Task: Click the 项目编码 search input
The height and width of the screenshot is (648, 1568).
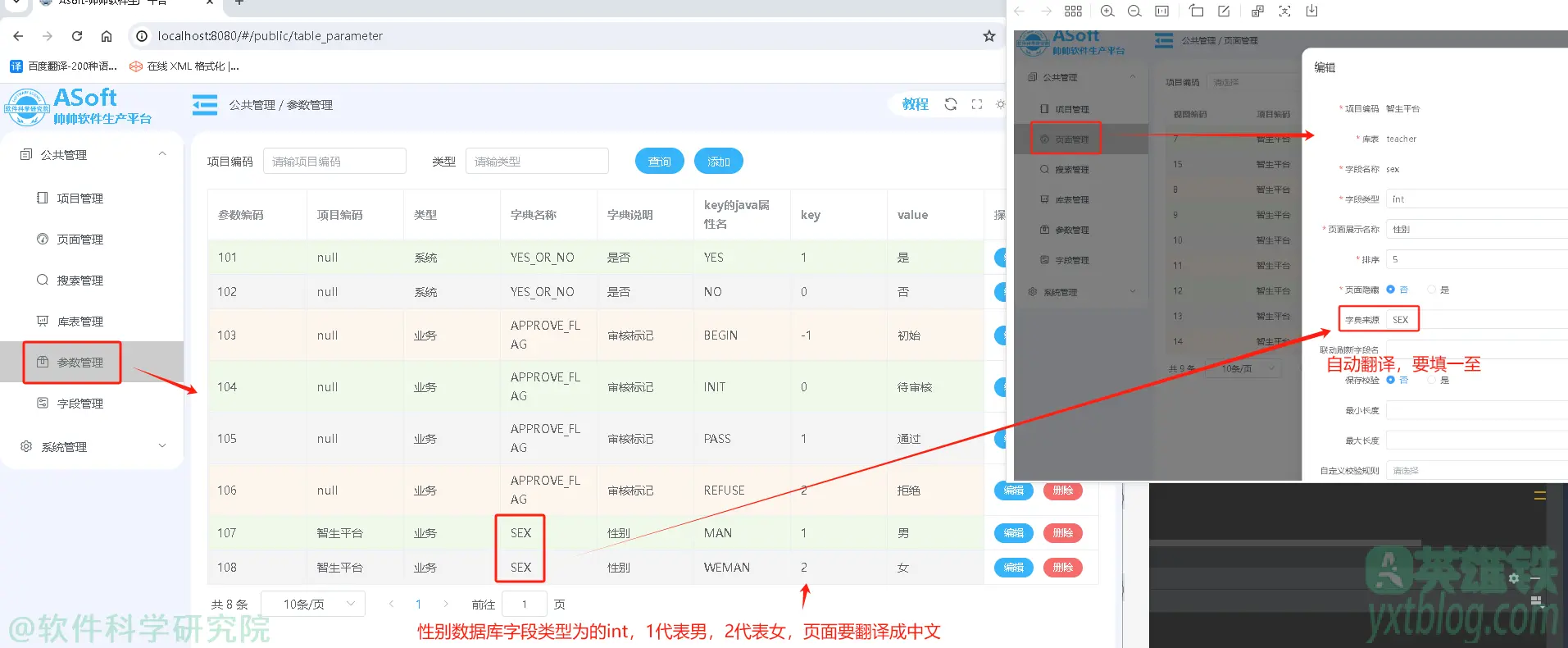Action: [334, 162]
